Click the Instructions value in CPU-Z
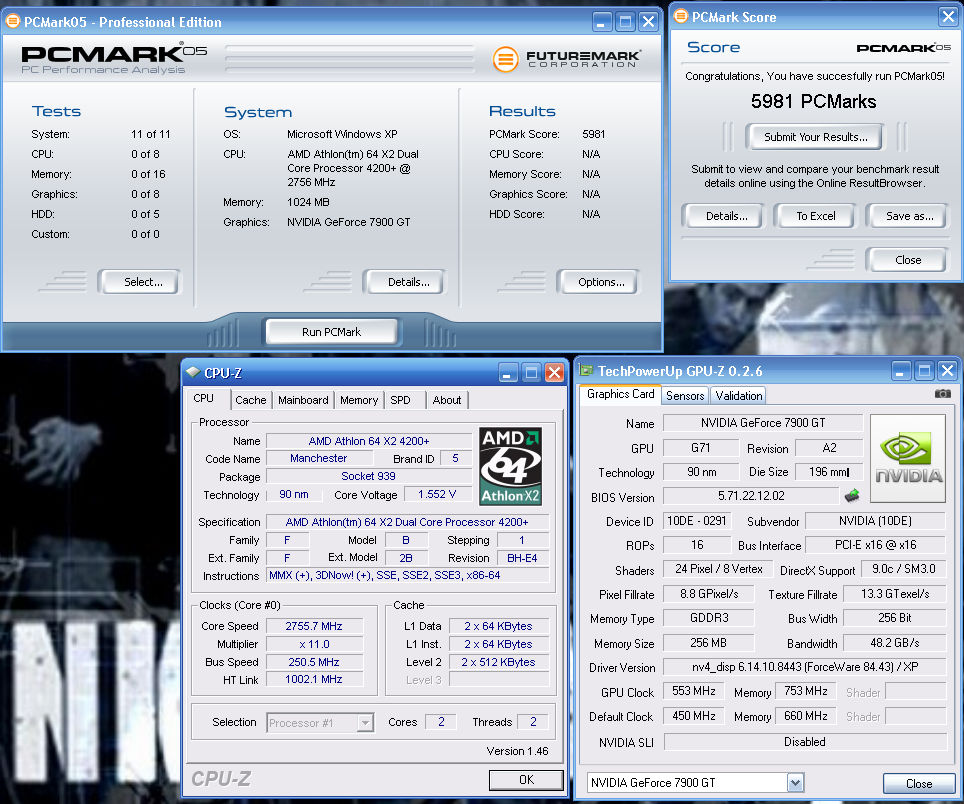 point(408,575)
